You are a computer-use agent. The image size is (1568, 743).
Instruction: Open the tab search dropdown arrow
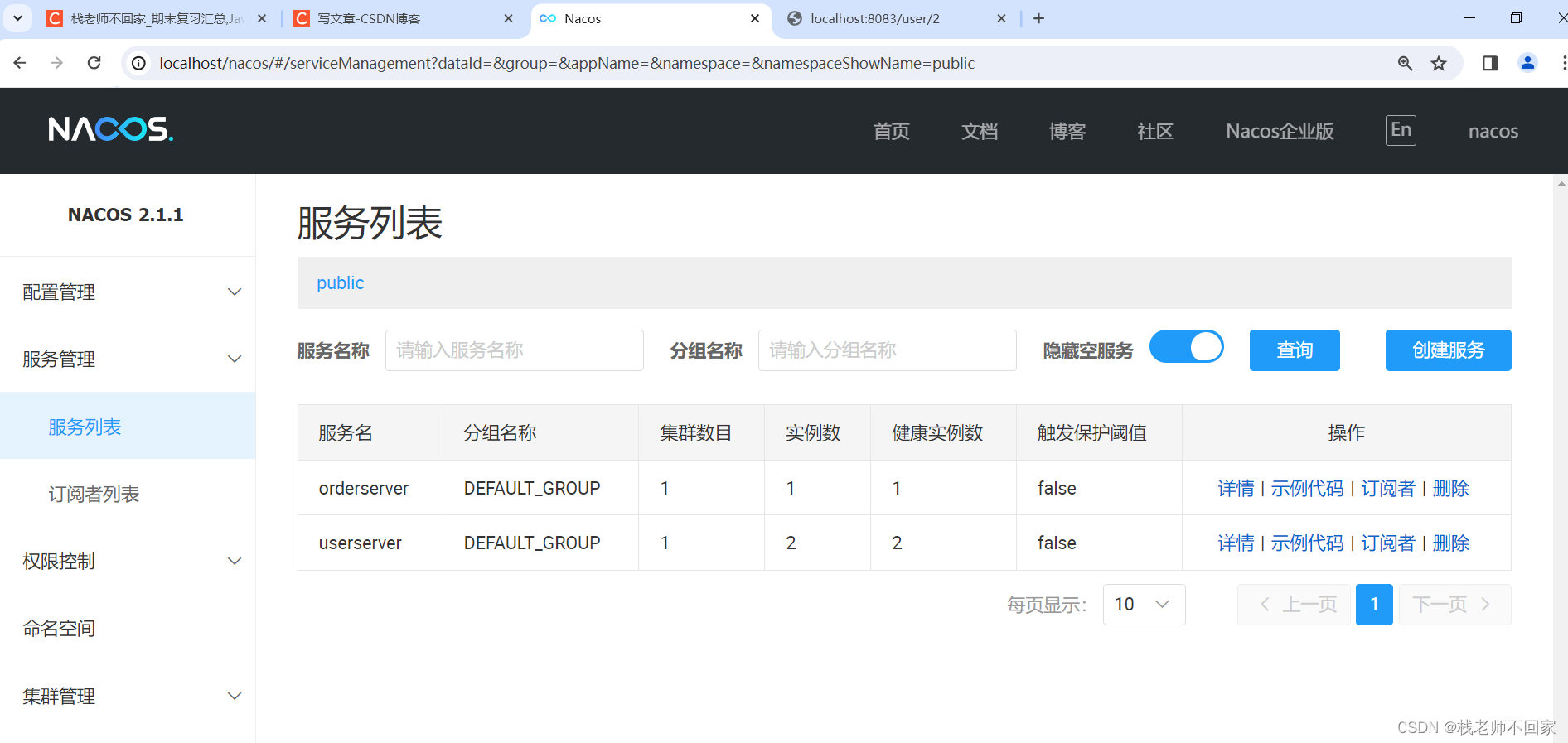tap(17, 18)
